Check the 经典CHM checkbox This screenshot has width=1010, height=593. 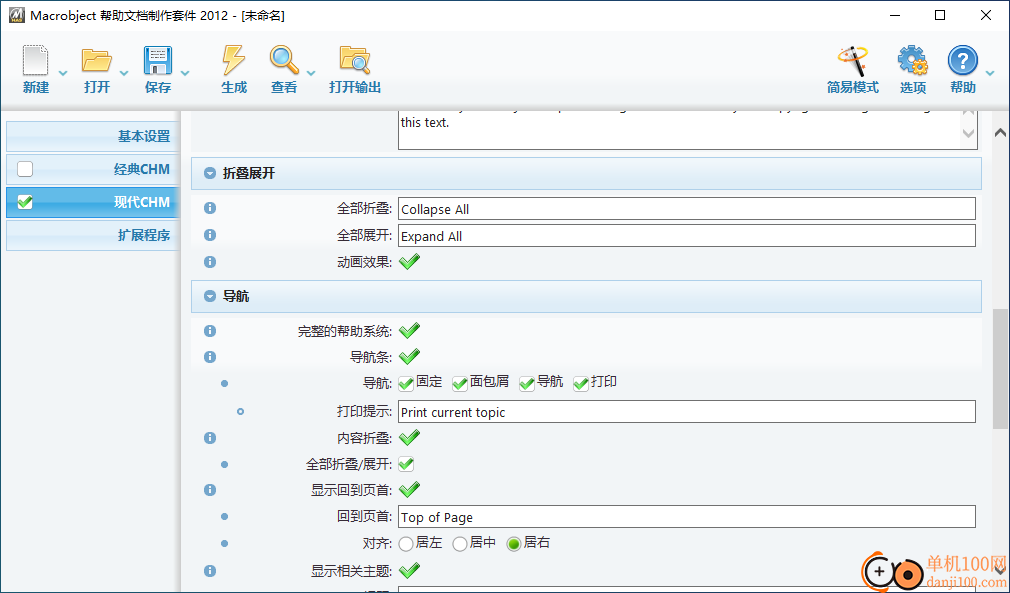[x=24, y=169]
